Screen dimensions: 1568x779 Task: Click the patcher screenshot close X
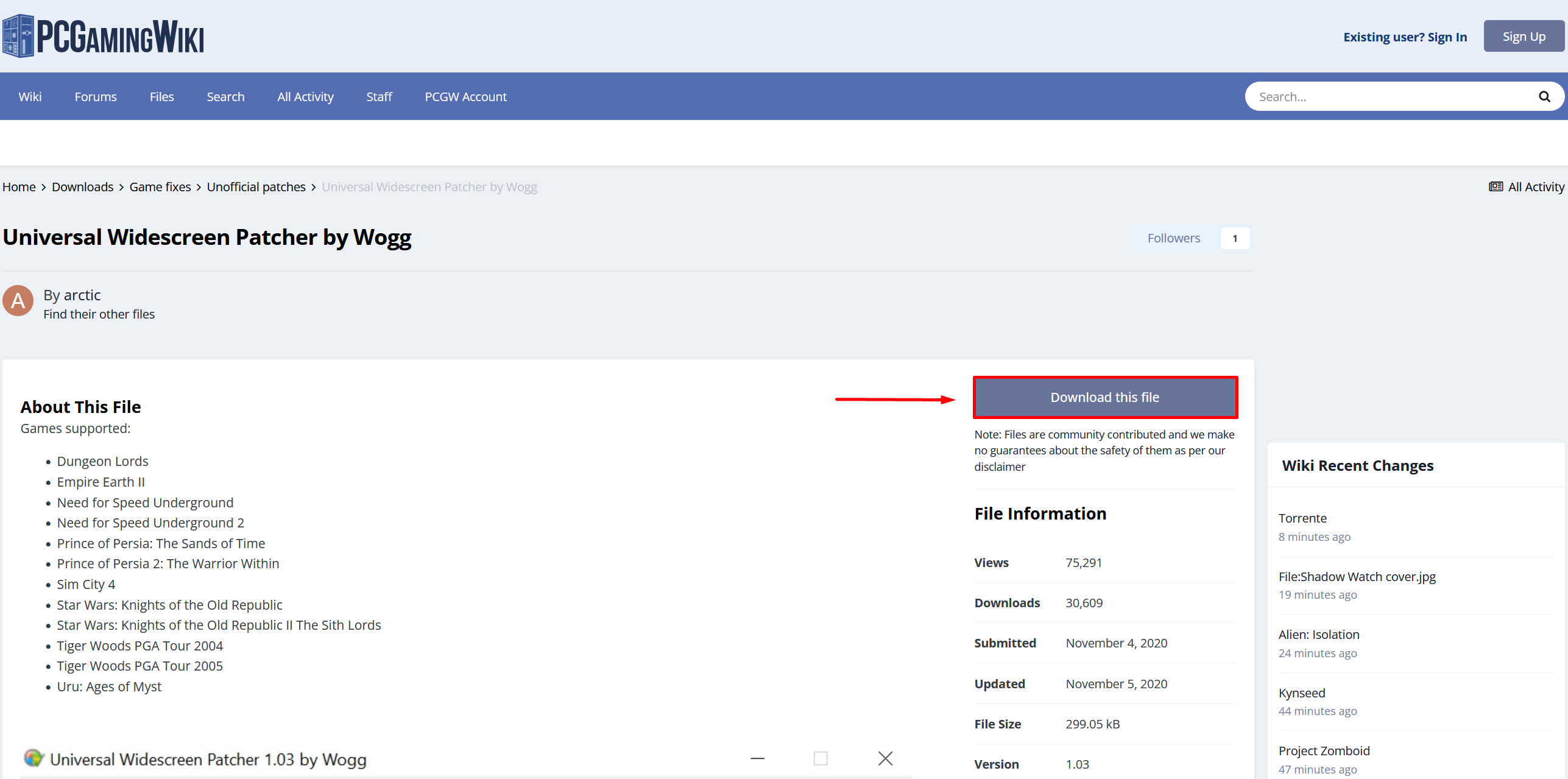[x=885, y=758]
